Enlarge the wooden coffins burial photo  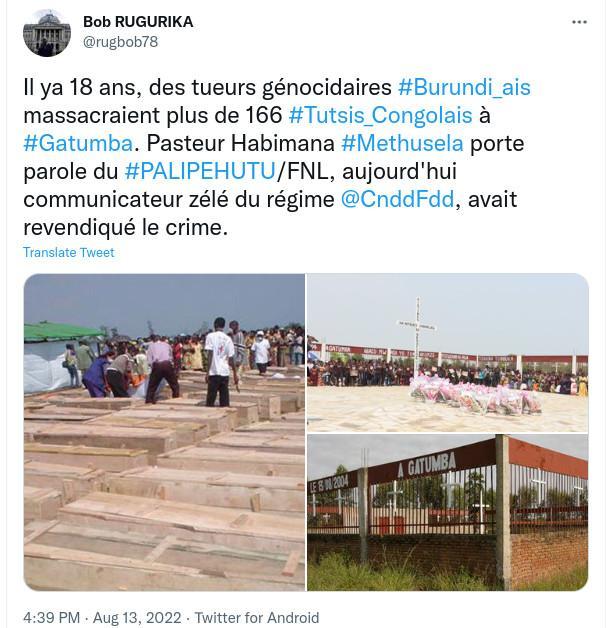pos(164,432)
